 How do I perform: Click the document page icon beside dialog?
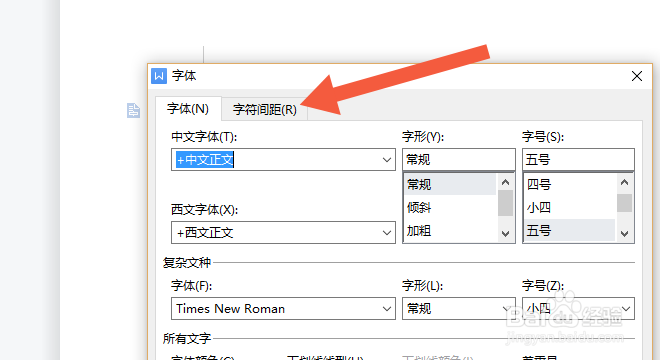(x=133, y=110)
